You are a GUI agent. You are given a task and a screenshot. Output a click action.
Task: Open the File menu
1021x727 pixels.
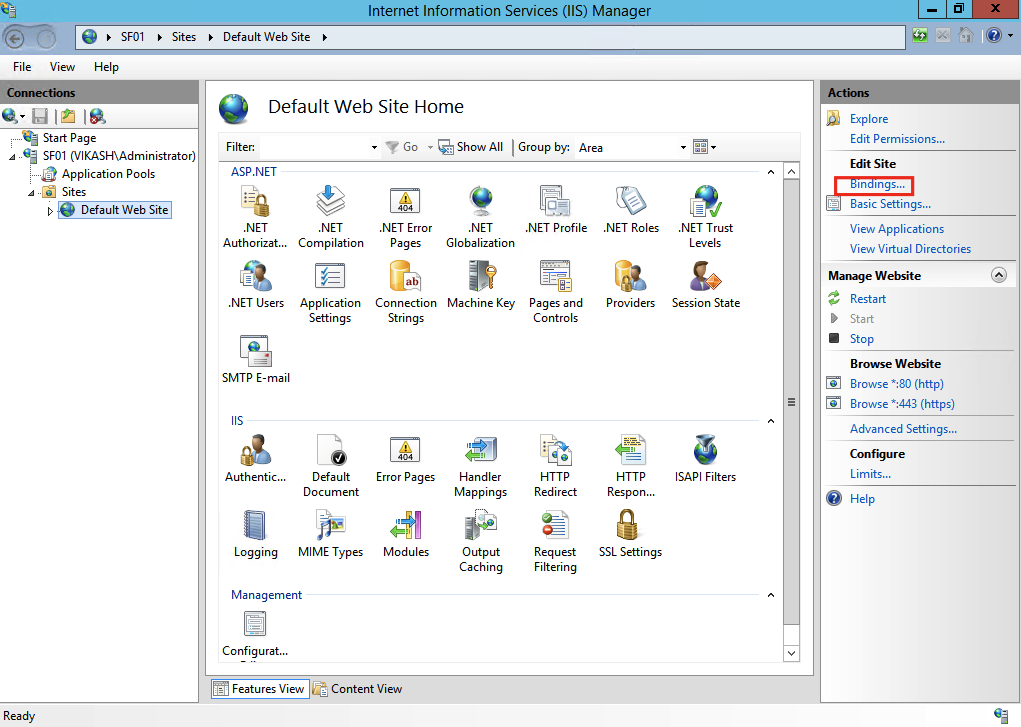[22, 67]
